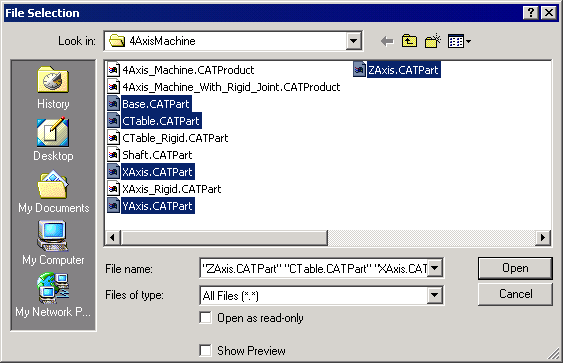
Task: Expand the Look in folder dropdown
Action: tap(354, 41)
